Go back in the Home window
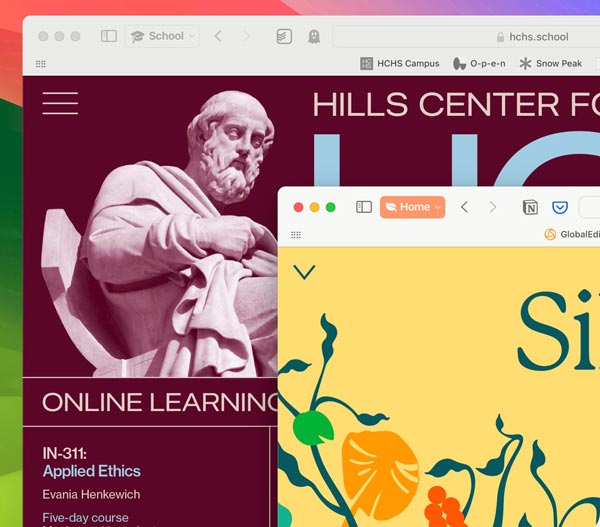The width and height of the screenshot is (600, 527). point(465,207)
